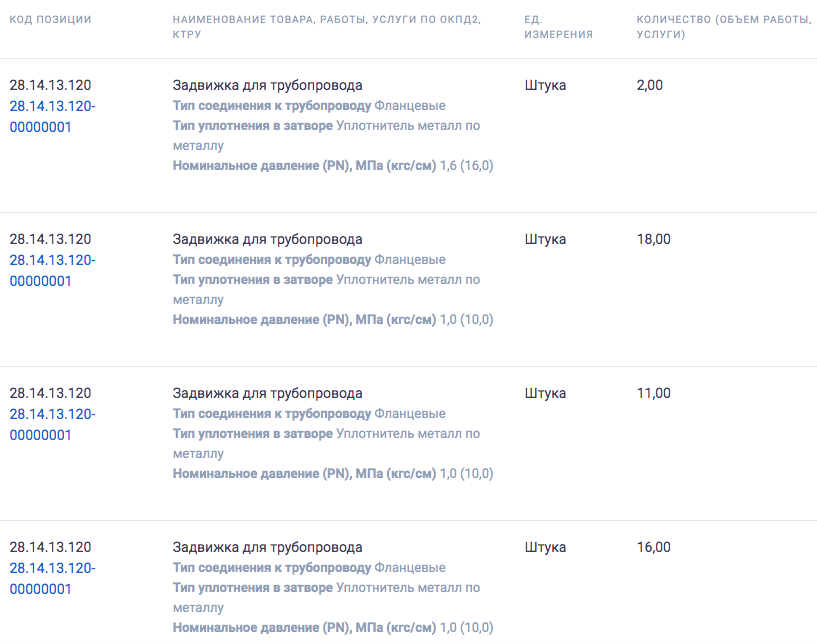The height and width of the screenshot is (644, 817).
Task: Click "Номинальное давление (PN)" label in the 18,00 row
Action: click(261, 320)
